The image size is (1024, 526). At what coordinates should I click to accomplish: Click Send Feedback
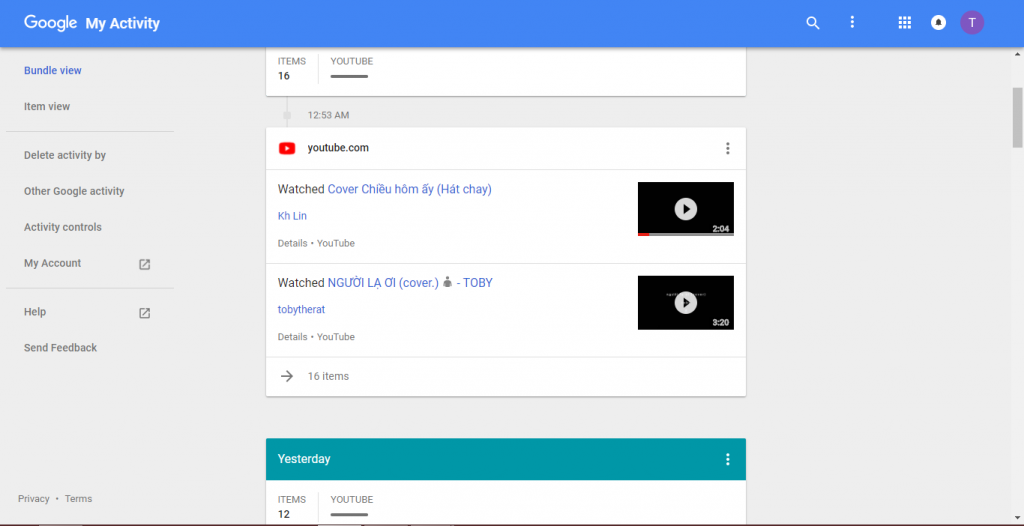pos(60,348)
